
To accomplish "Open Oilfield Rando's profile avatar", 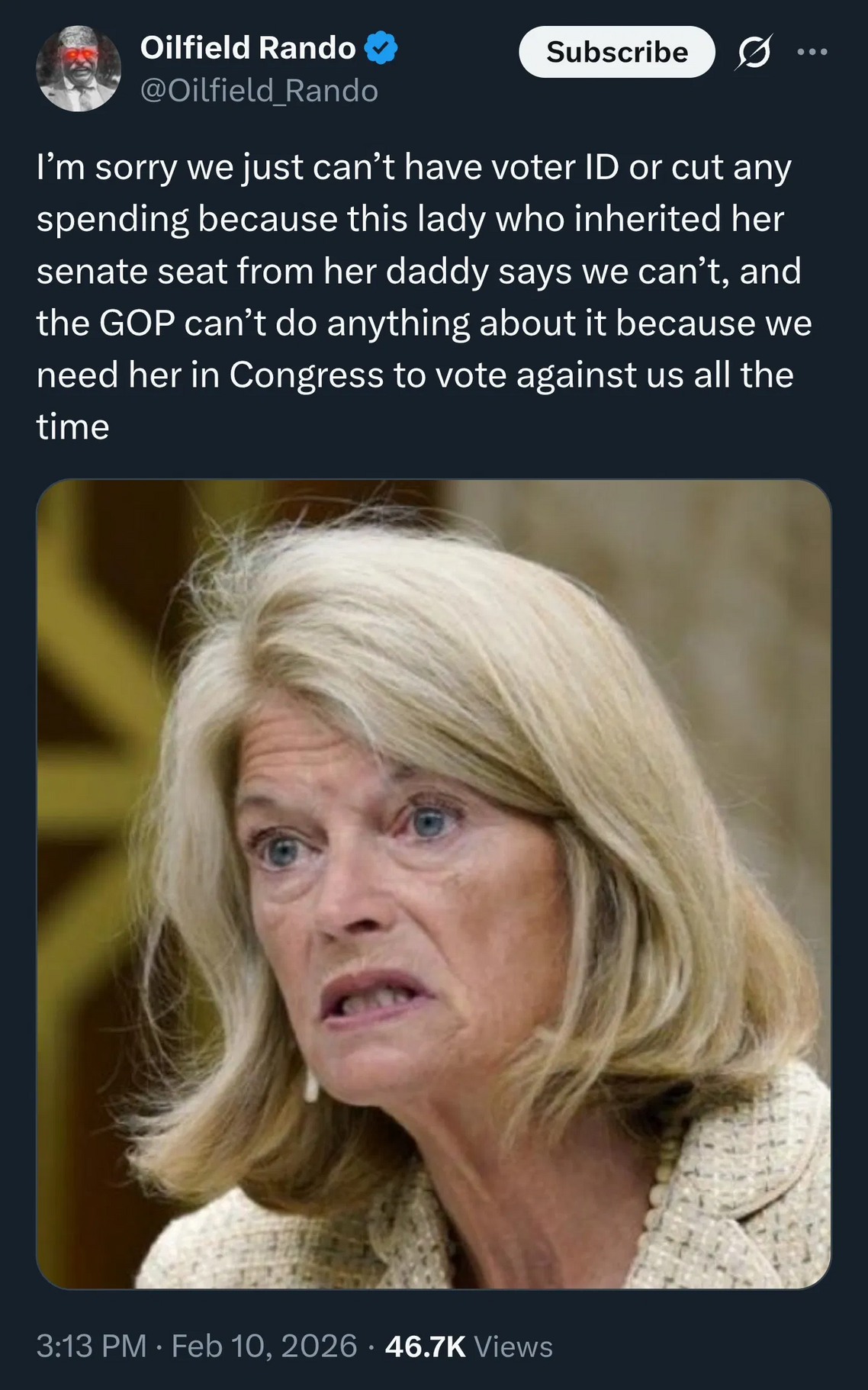I will click(78, 69).
